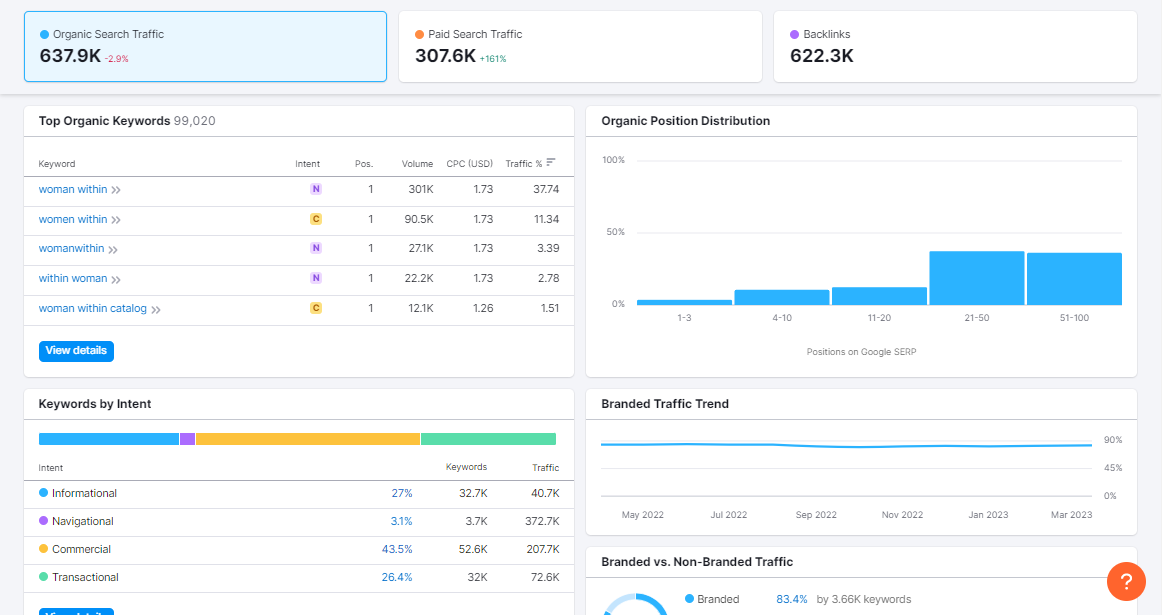Image resolution: width=1162 pixels, height=615 pixels.
Task: Click the orange Commercial segment in intent bar
Action: coord(307,439)
